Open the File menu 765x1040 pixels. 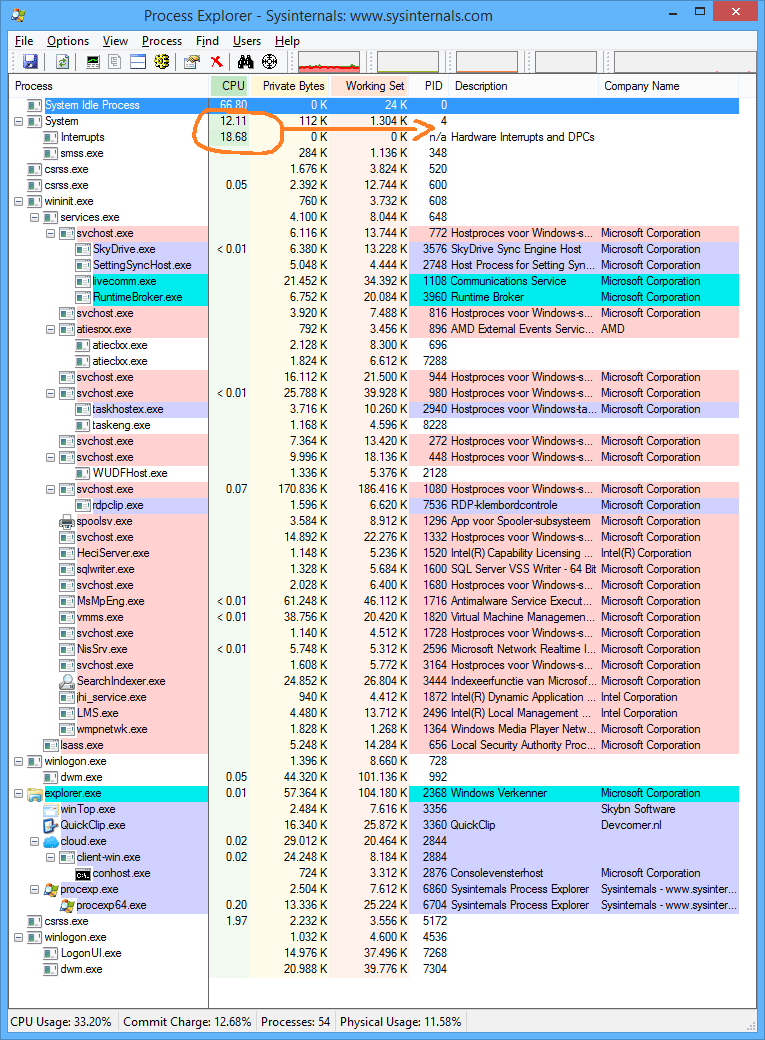tap(24, 41)
